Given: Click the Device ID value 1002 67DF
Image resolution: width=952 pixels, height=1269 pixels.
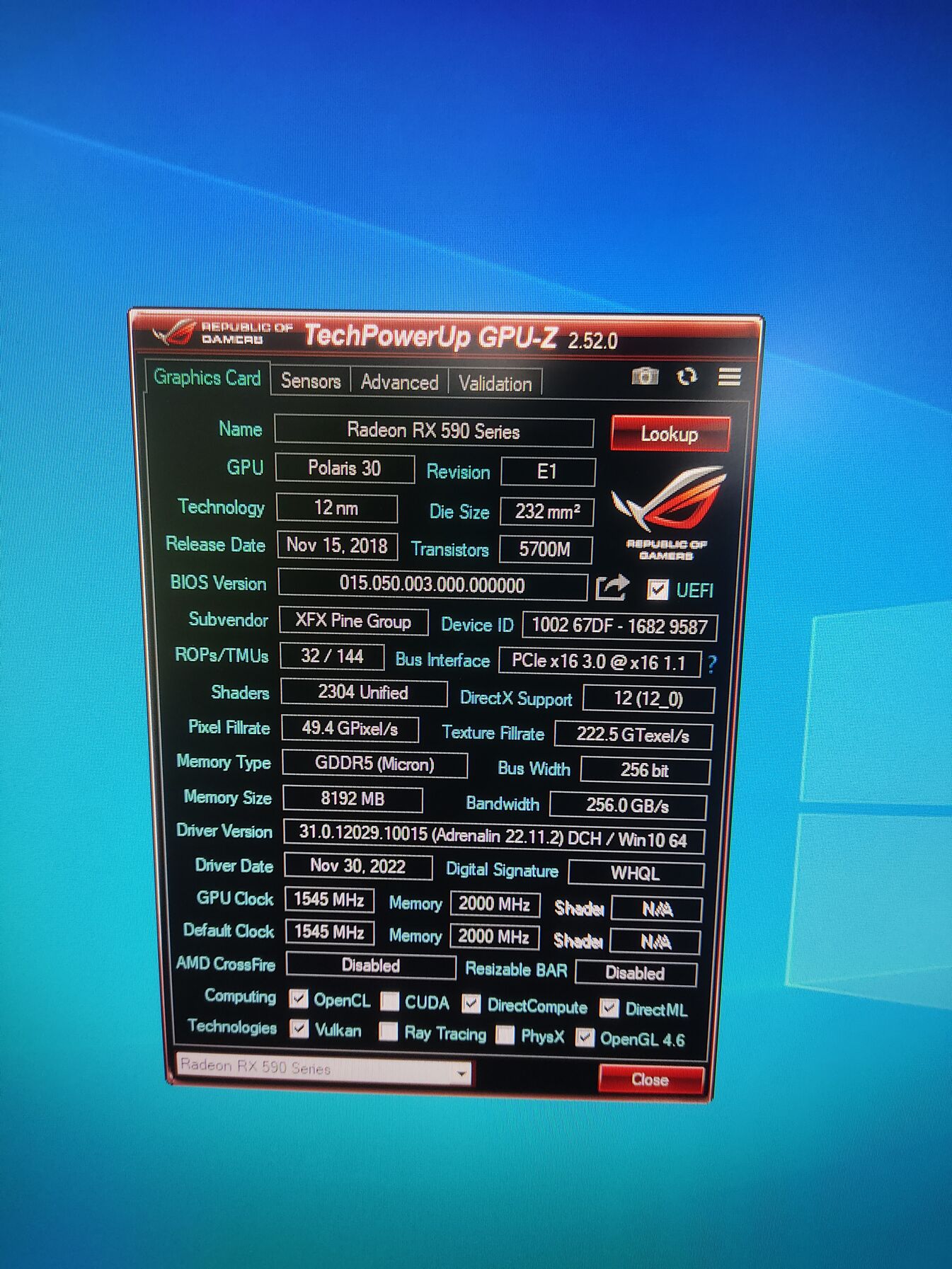Looking at the screenshot, I should [619, 626].
